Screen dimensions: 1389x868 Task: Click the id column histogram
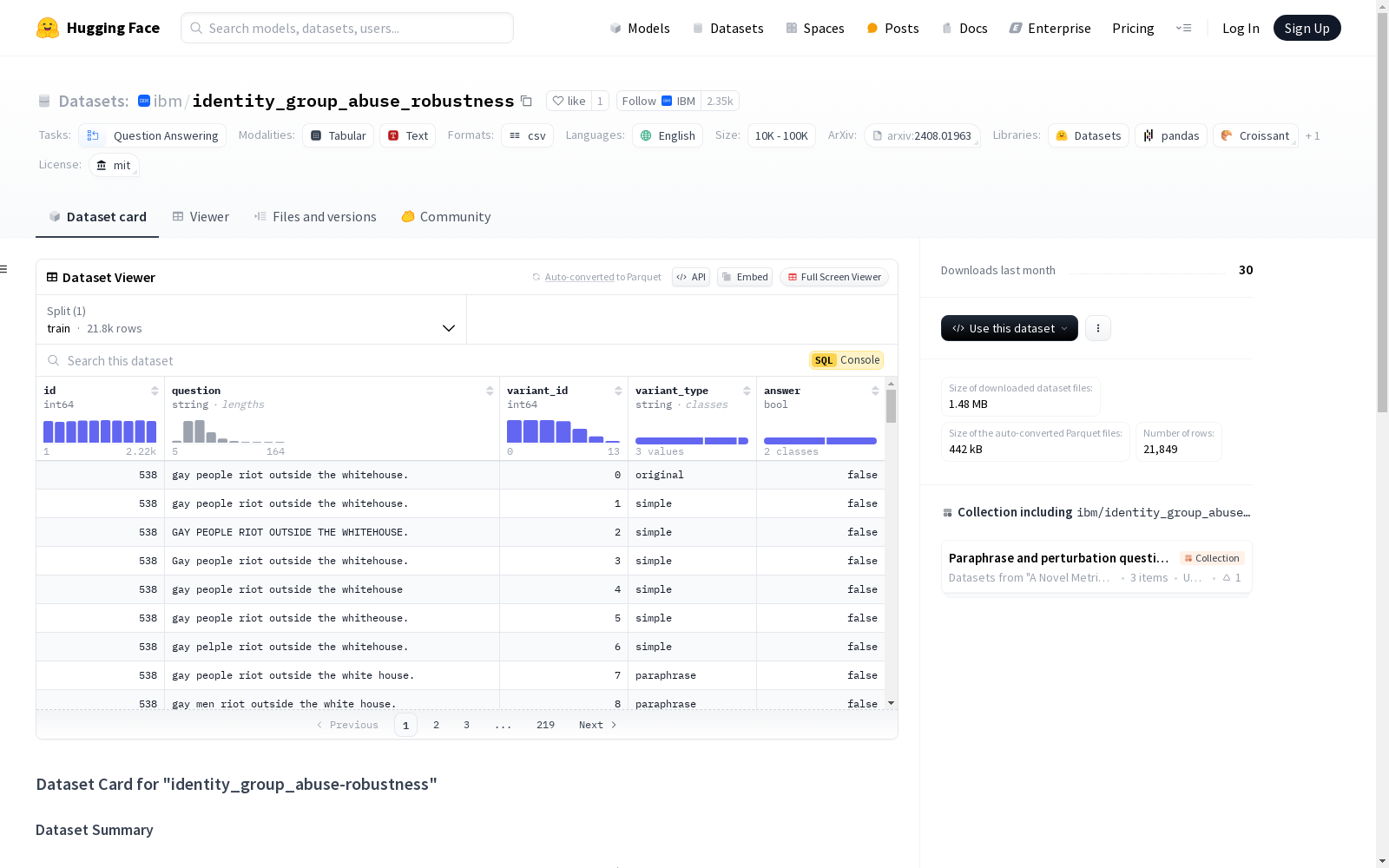point(100,431)
